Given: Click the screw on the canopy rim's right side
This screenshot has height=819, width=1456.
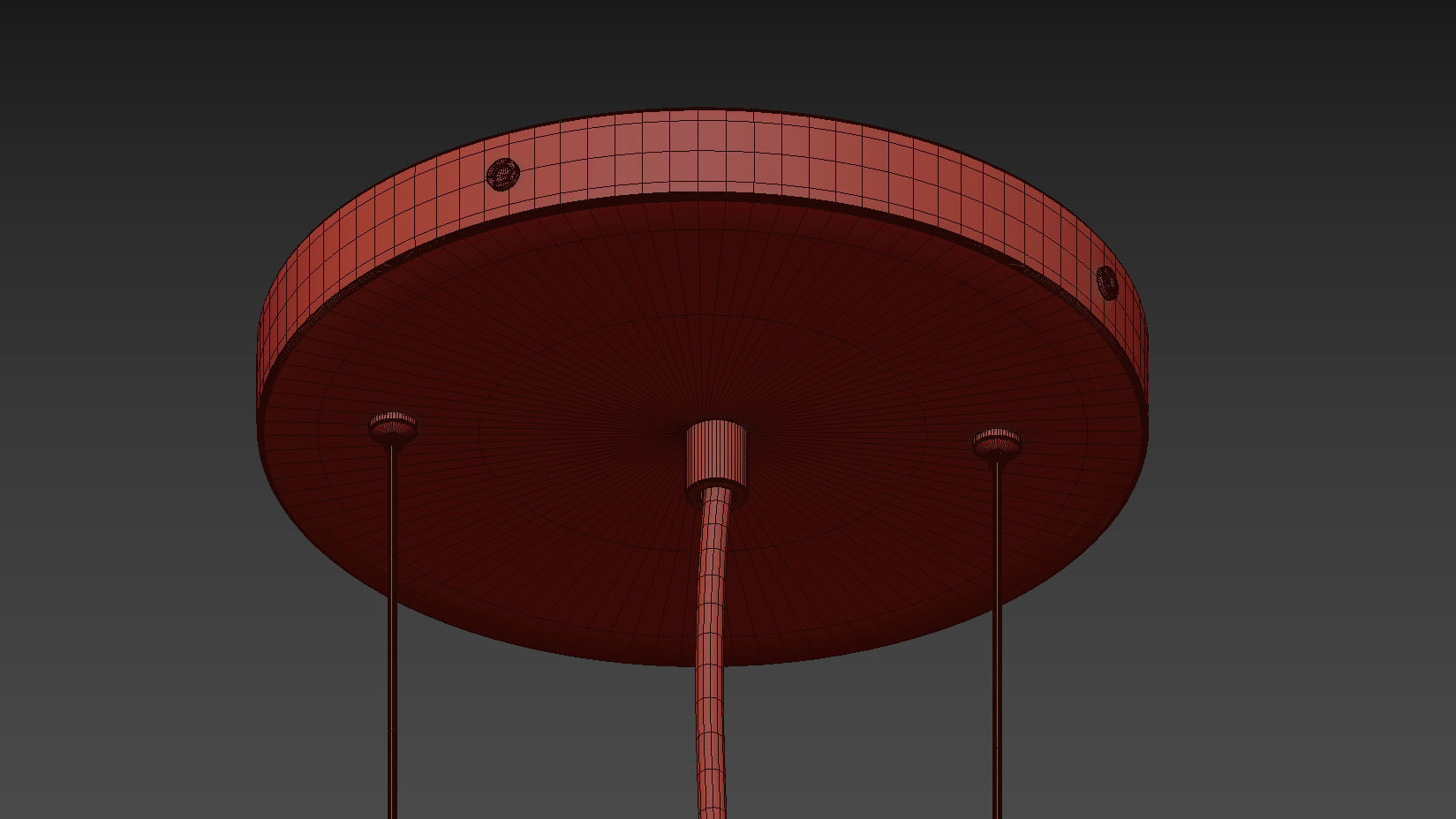Looking at the screenshot, I should (x=1106, y=282).
